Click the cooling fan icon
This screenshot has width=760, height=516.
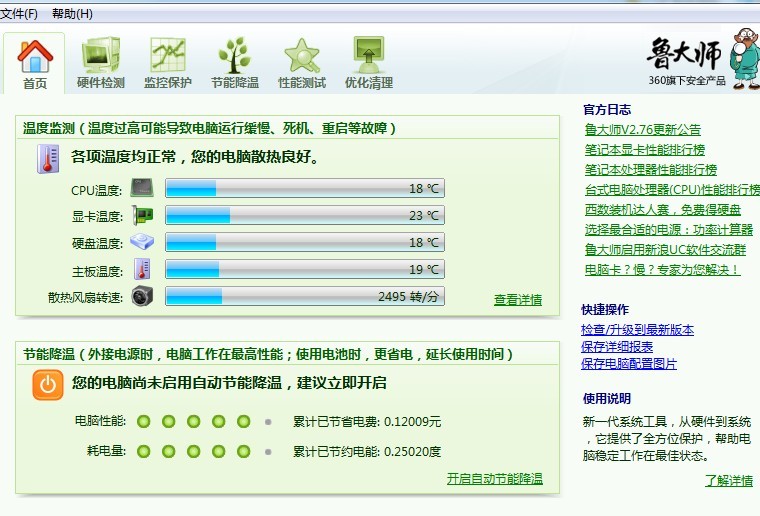144,297
